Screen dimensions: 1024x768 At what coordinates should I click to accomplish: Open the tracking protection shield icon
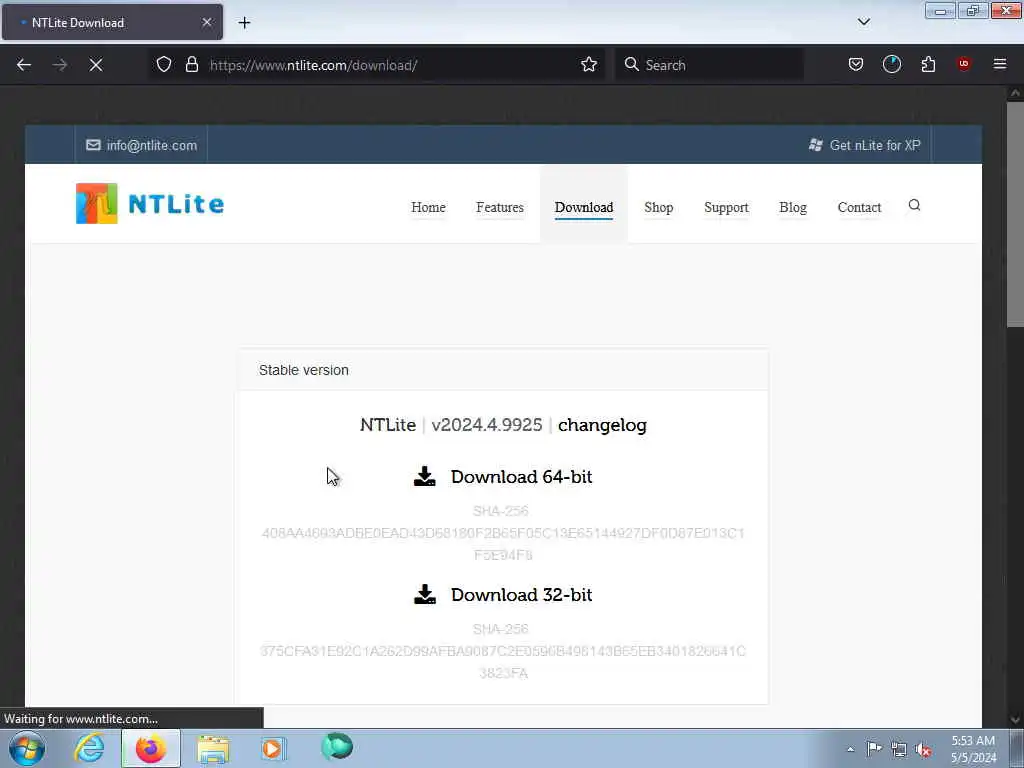164,64
